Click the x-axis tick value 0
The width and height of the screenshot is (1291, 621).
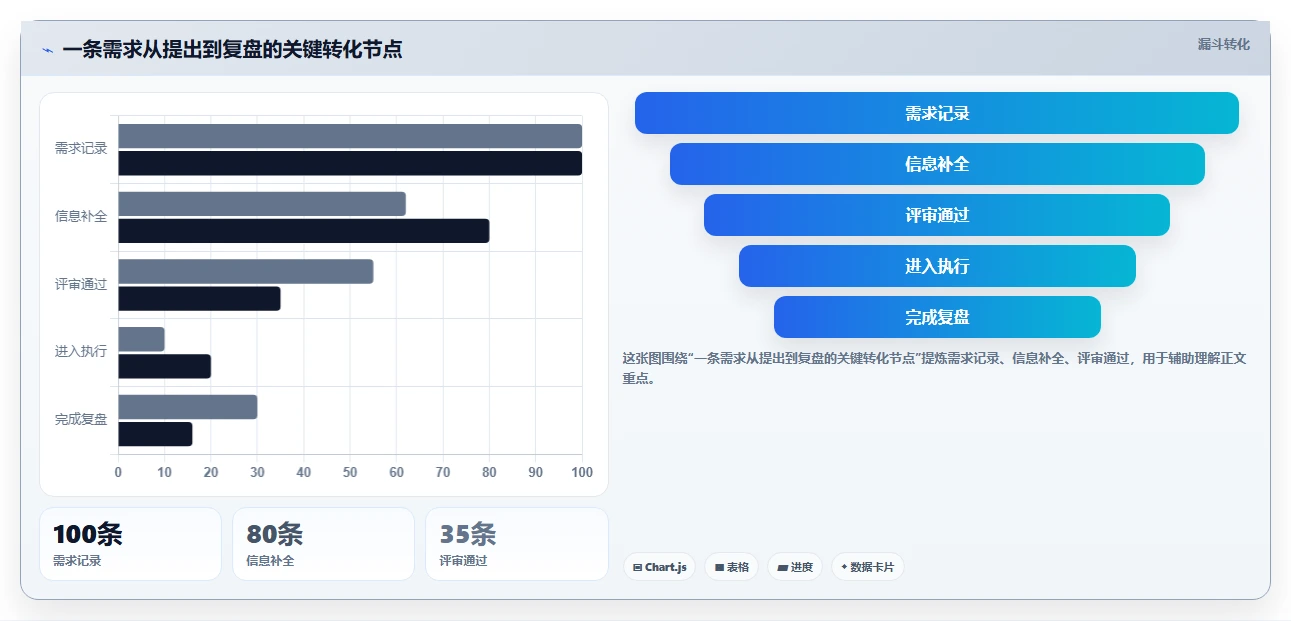coord(118,472)
